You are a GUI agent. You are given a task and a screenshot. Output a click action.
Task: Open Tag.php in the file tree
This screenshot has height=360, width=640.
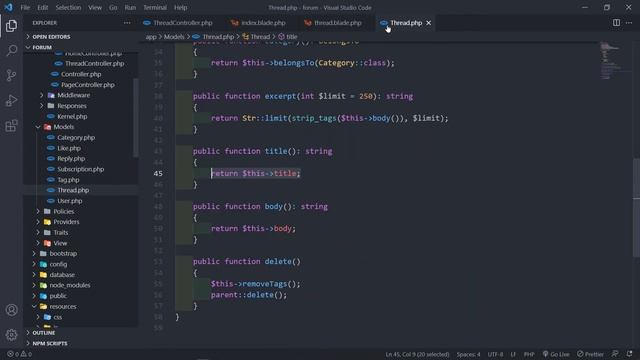pos(68,180)
